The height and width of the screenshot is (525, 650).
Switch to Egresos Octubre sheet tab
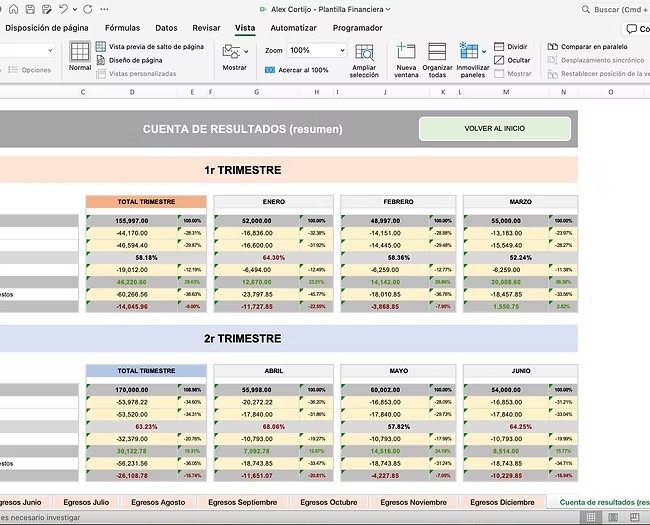pos(329,502)
